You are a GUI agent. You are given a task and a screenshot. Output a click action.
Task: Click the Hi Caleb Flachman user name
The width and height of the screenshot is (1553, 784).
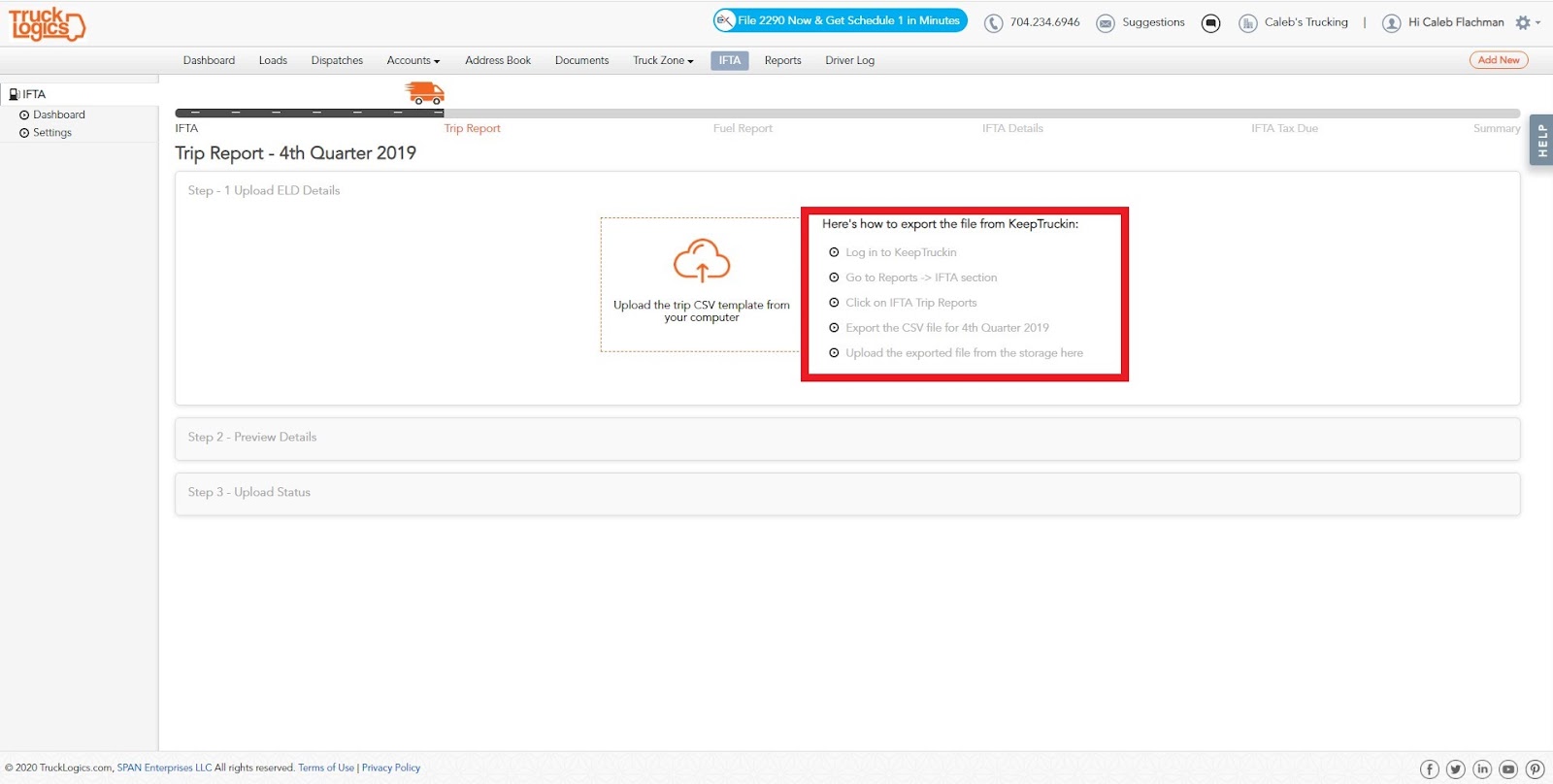point(1456,22)
